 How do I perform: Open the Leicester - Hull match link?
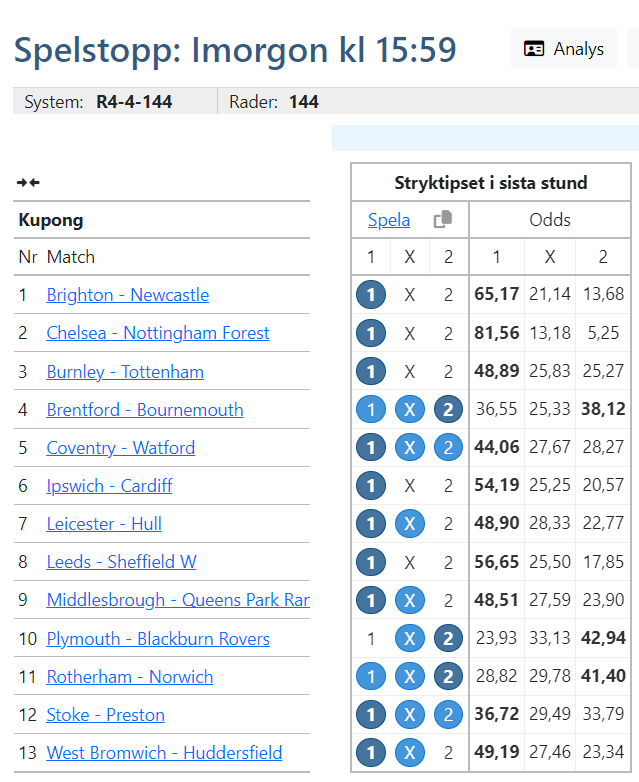click(104, 524)
